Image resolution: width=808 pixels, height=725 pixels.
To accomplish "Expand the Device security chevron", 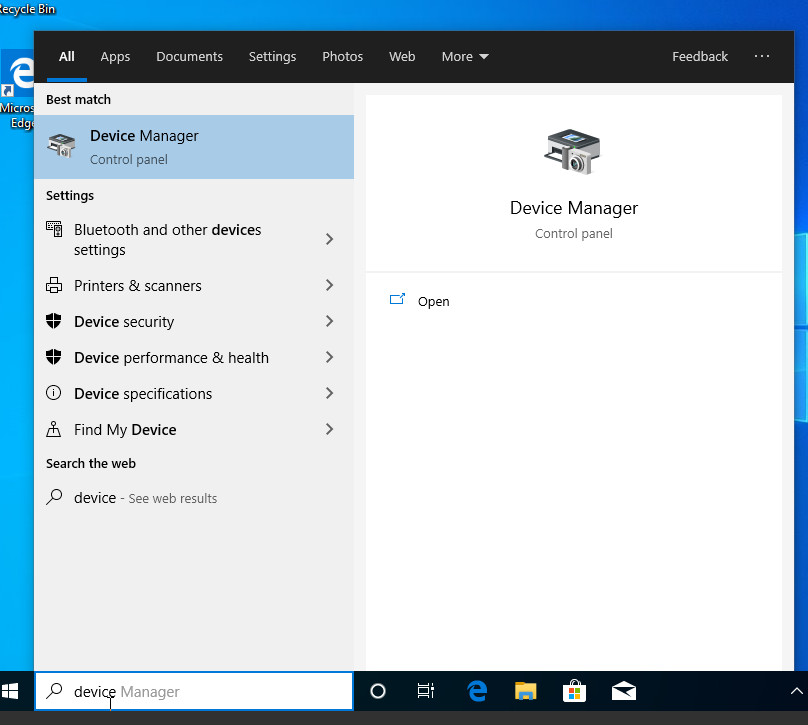I will tap(329, 322).
